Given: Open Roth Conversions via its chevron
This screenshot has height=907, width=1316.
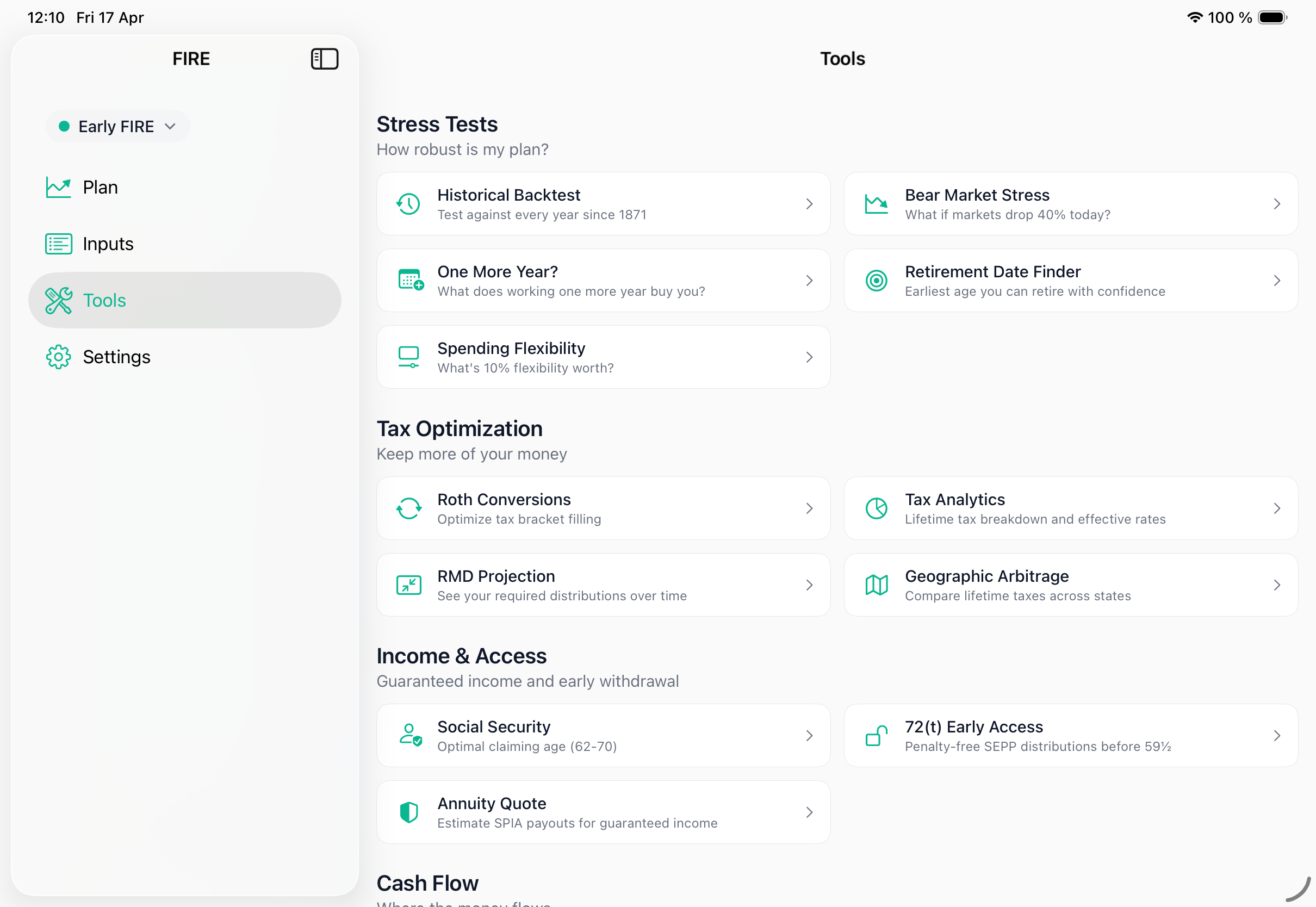Looking at the screenshot, I should 809,508.
